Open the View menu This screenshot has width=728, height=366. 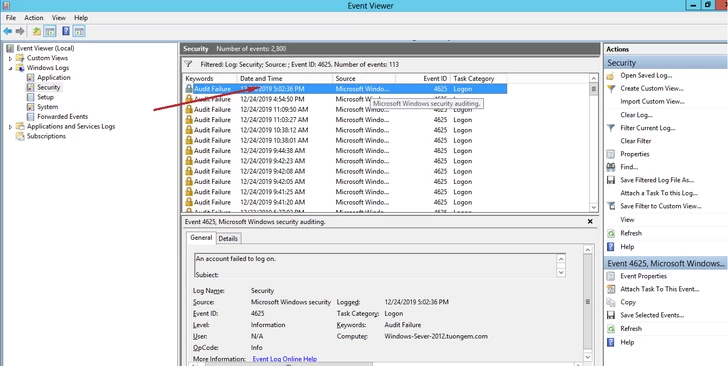pos(58,18)
